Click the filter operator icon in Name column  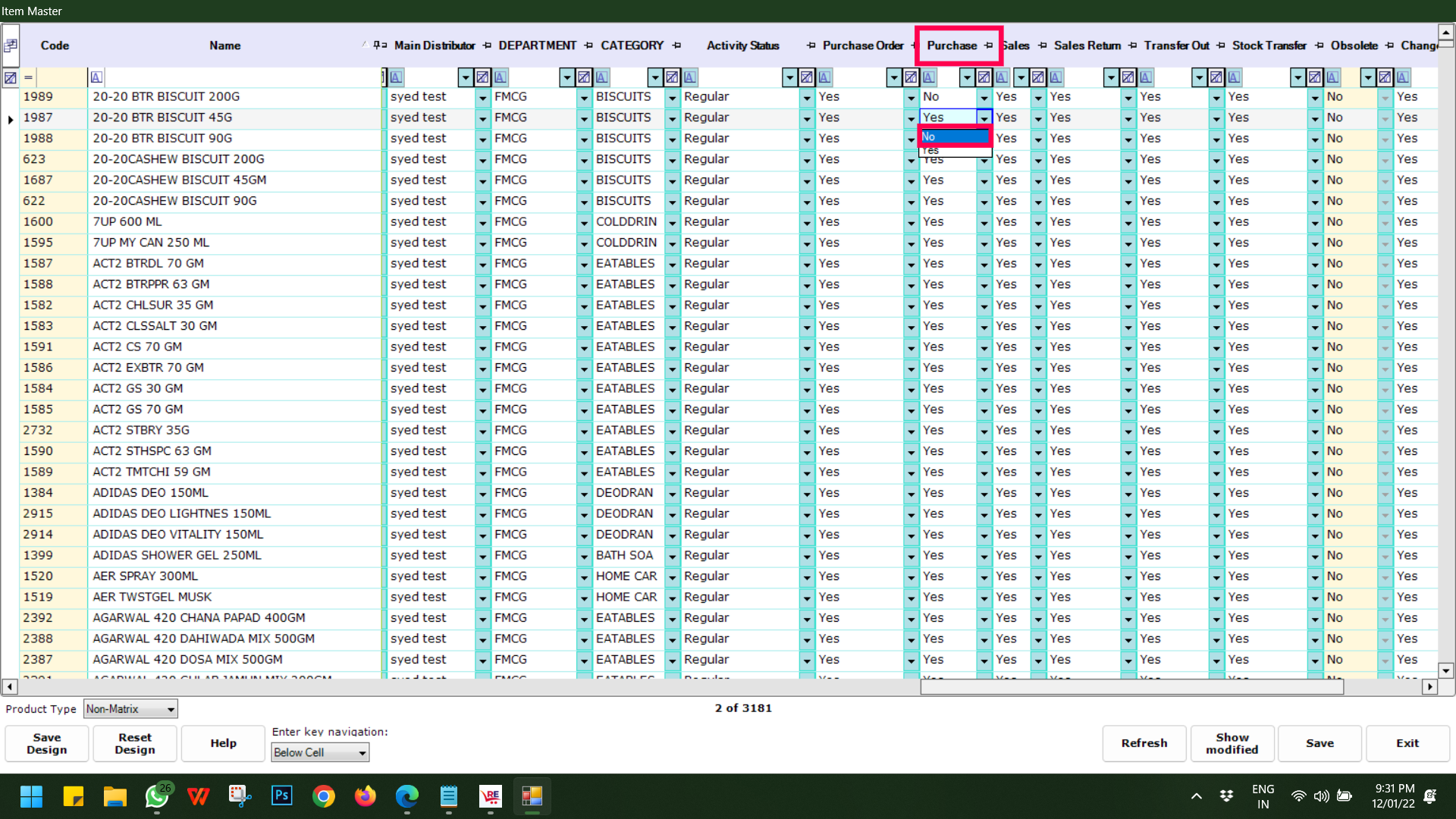coord(96,77)
